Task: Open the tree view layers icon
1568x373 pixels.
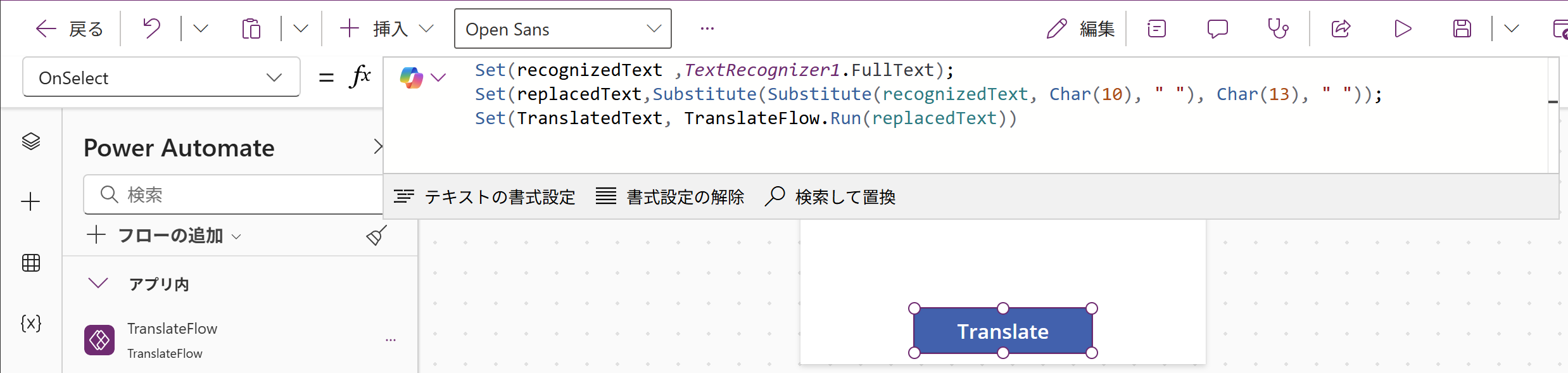Action: click(31, 141)
